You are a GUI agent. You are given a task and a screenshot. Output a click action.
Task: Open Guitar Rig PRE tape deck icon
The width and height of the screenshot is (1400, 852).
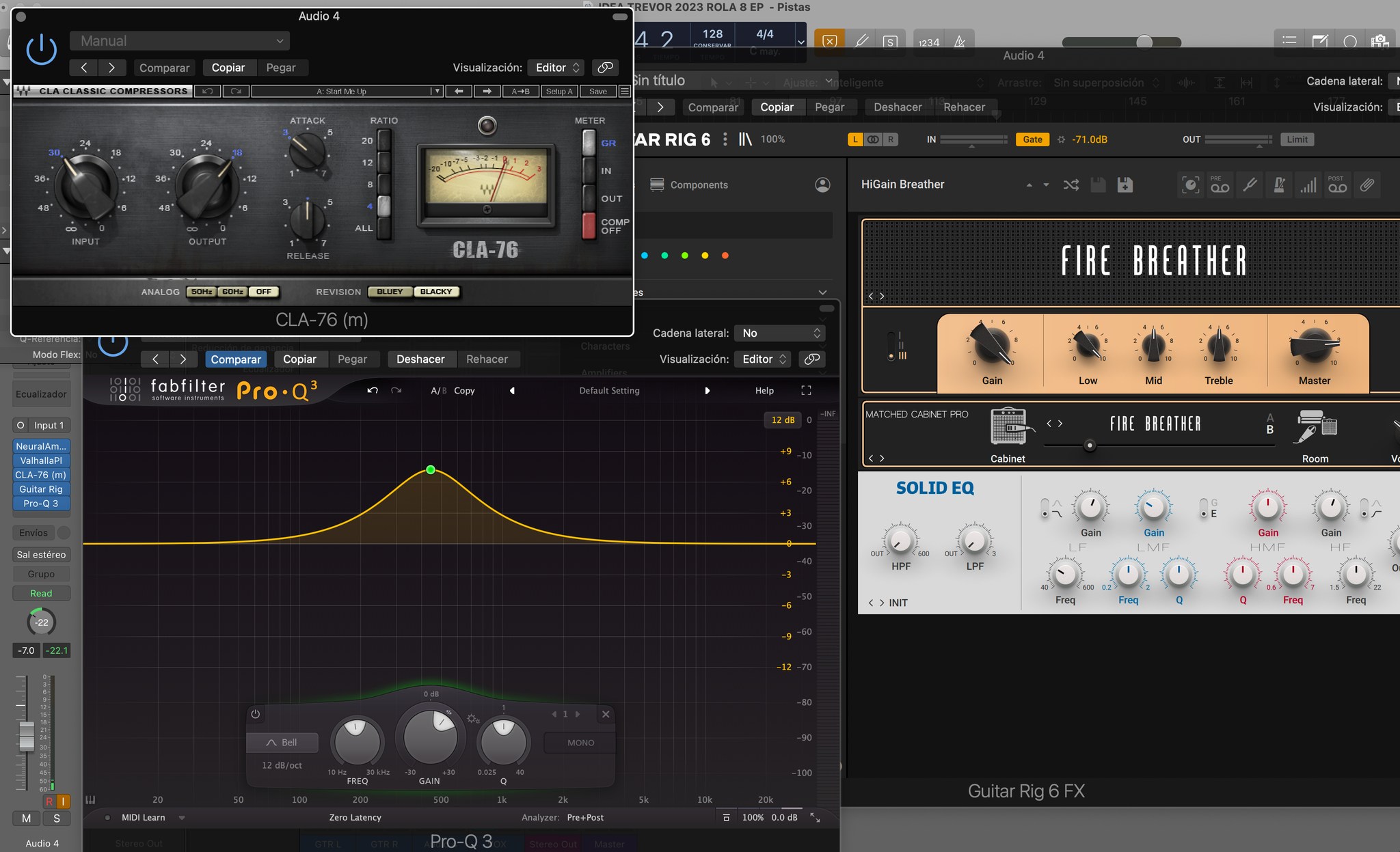(1220, 184)
